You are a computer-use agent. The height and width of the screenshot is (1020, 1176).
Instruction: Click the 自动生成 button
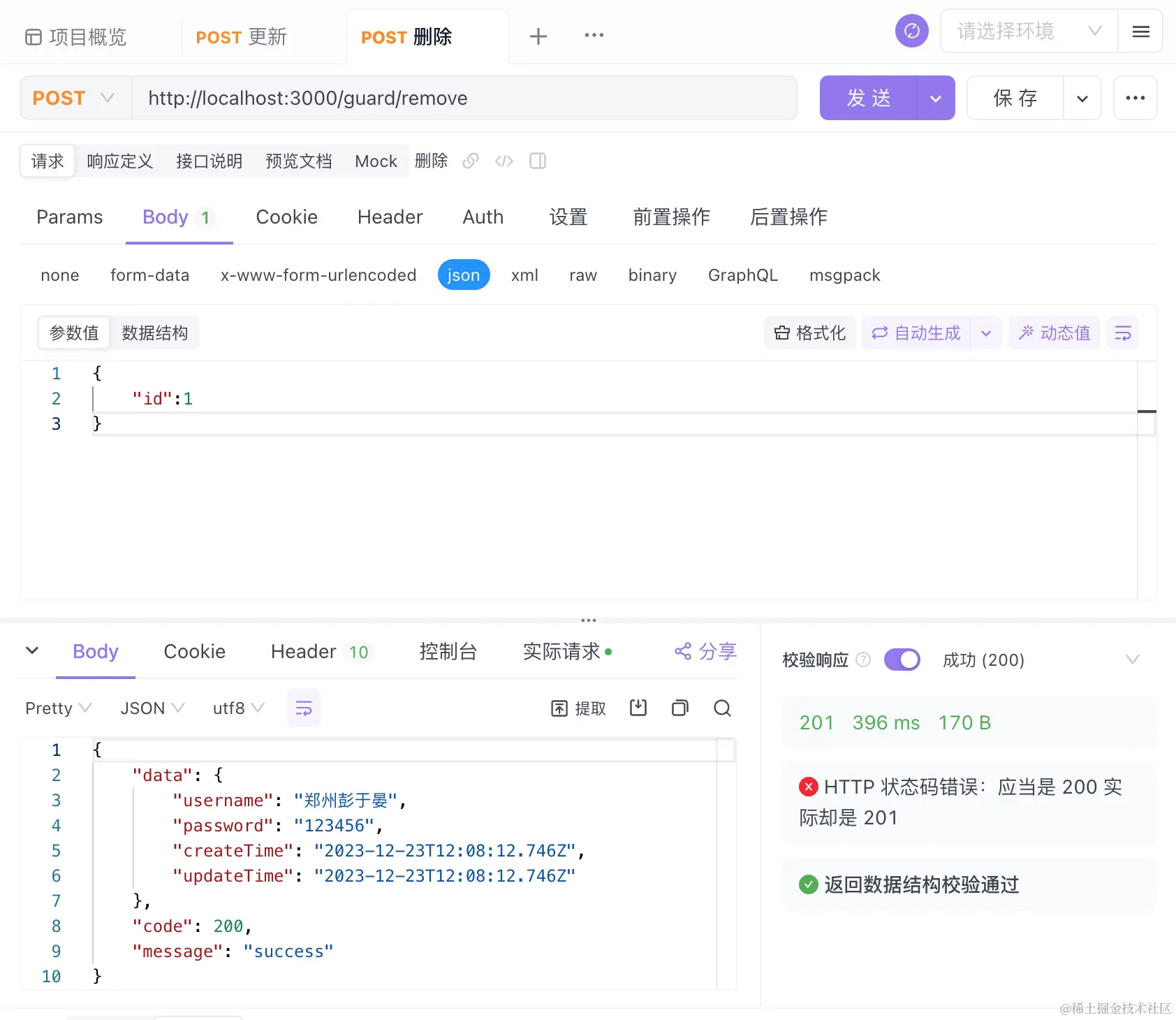point(917,333)
